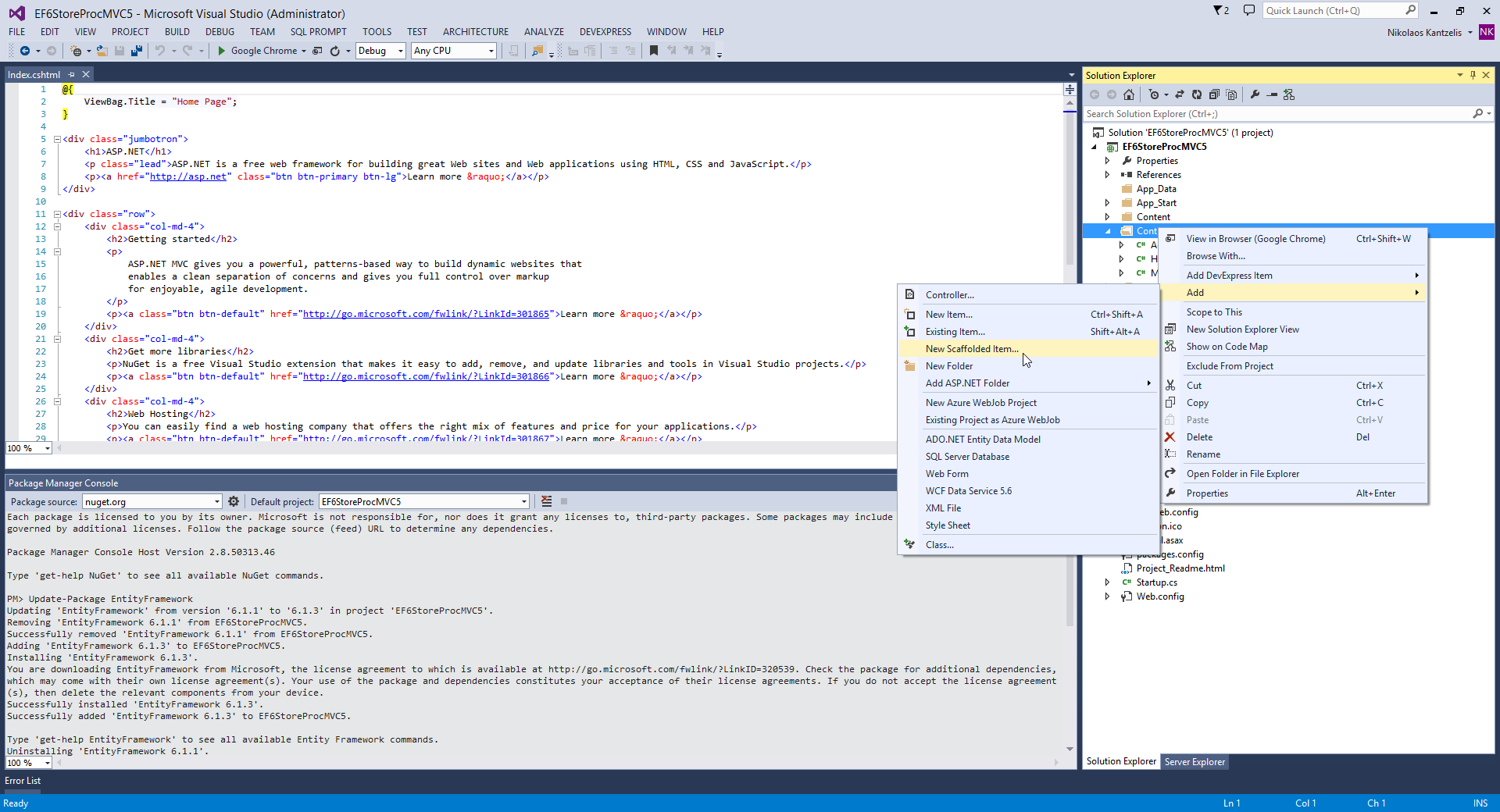Click the Open File folder icon
1500x812 pixels.
click(x=102, y=51)
